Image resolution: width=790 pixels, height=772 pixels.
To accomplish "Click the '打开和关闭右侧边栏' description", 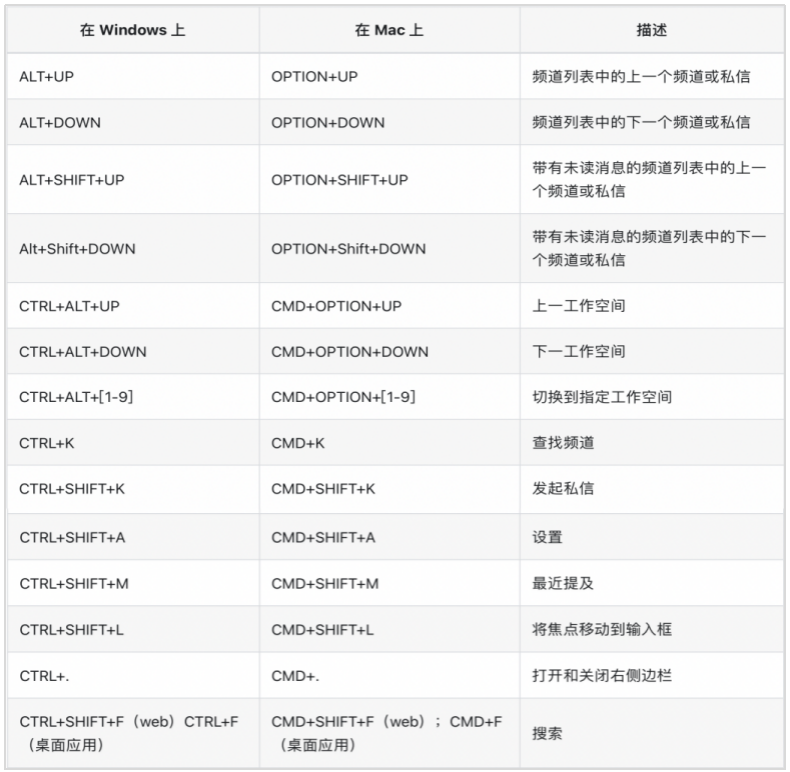I will [x=652, y=675].
